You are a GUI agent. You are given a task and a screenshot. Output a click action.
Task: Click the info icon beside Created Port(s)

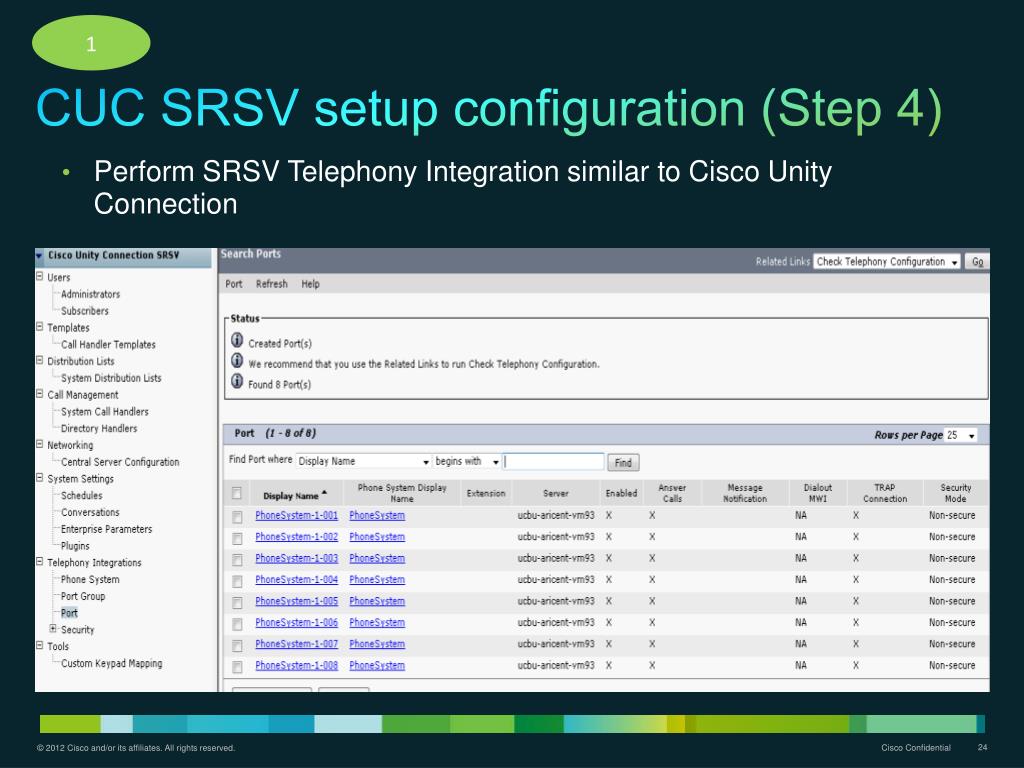237,340
